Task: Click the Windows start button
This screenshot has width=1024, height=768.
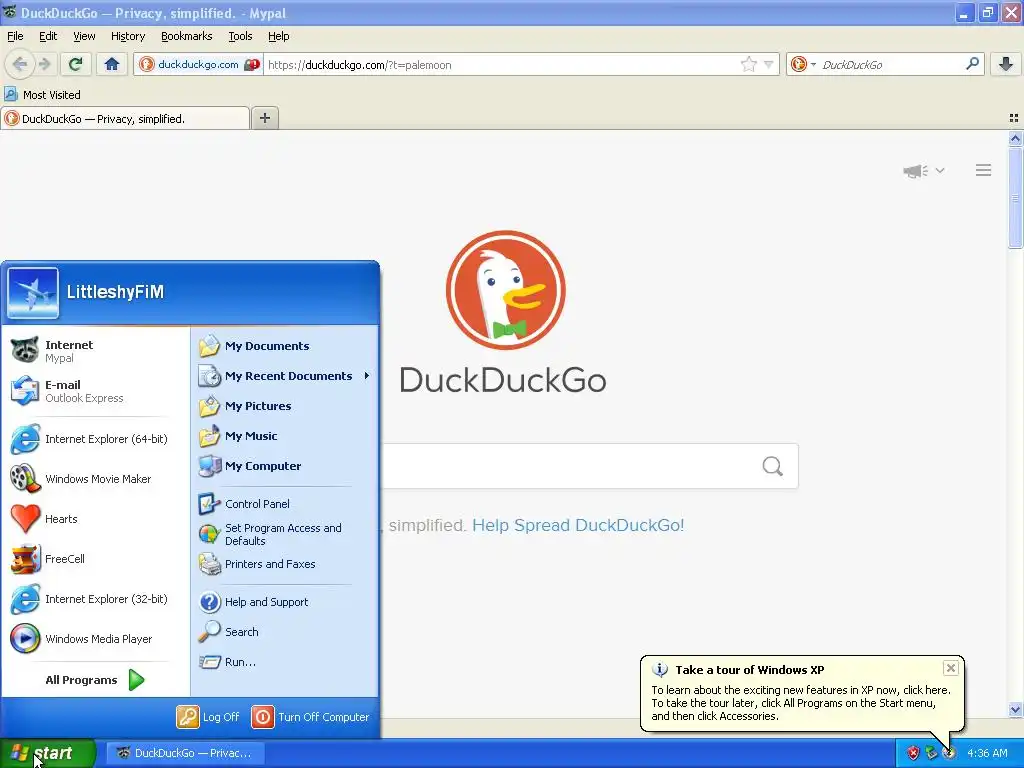Action: tap(47, 753)
